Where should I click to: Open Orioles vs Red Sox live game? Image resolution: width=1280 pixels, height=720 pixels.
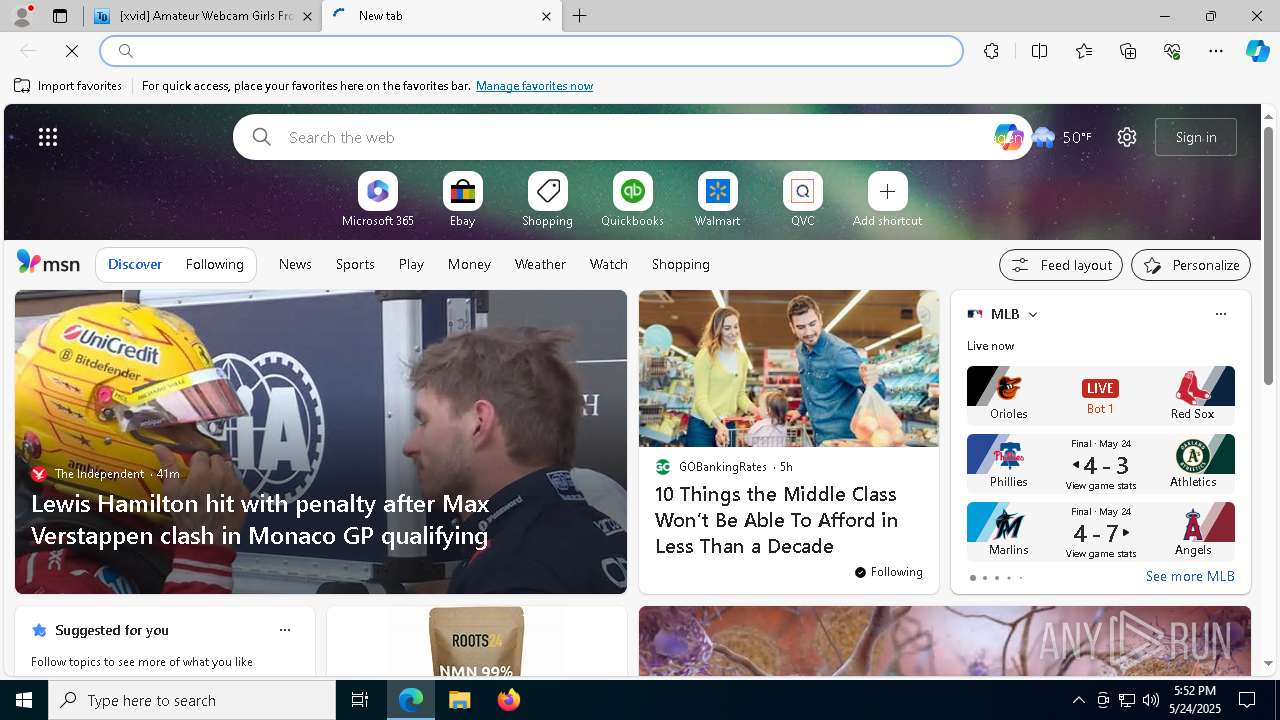pyautogui.click(x=1101, y=395)
